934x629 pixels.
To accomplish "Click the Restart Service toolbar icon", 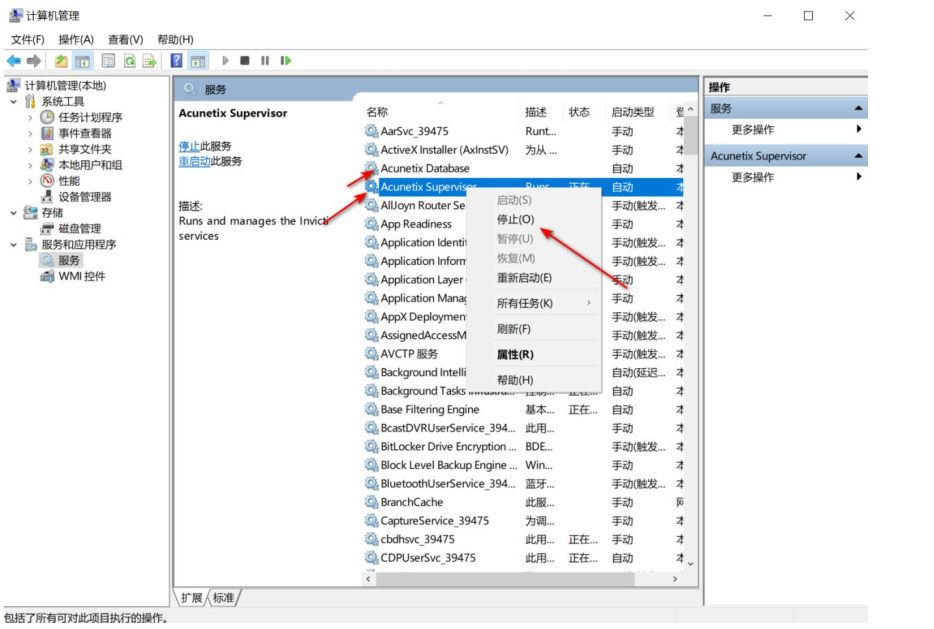I will click(286, 61).
